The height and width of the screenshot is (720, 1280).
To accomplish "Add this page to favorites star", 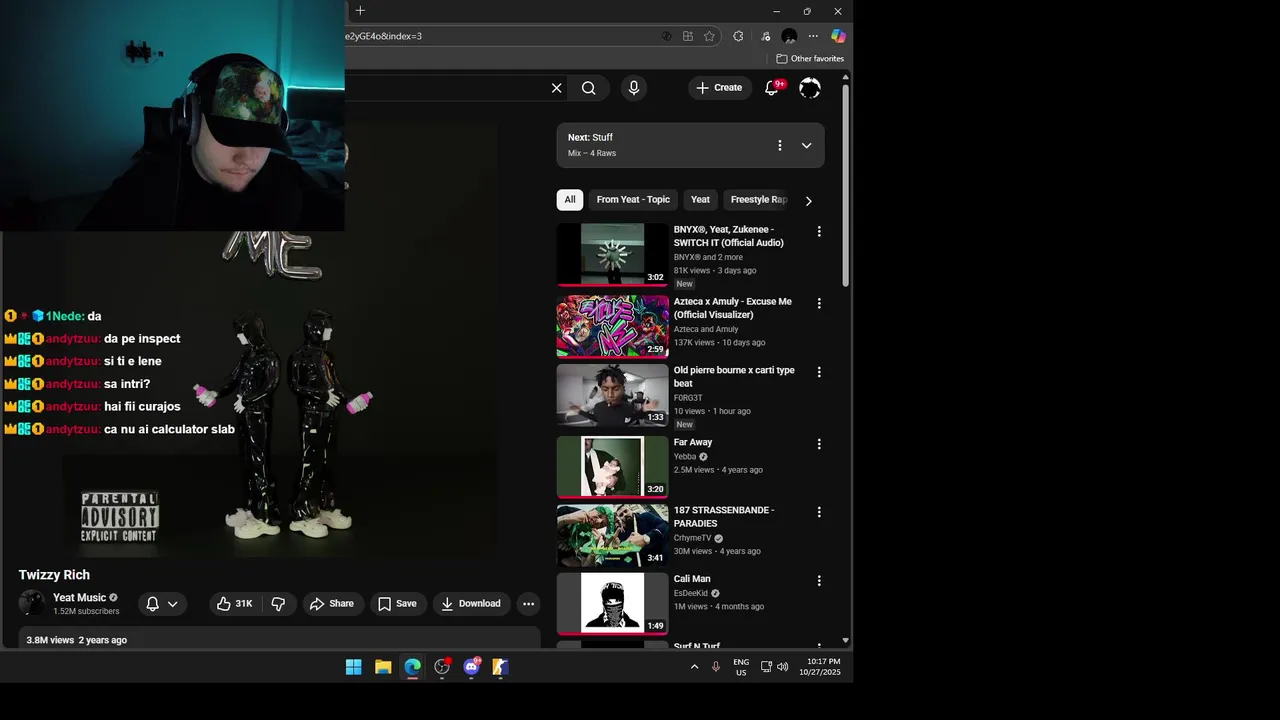I will point(709,36).
